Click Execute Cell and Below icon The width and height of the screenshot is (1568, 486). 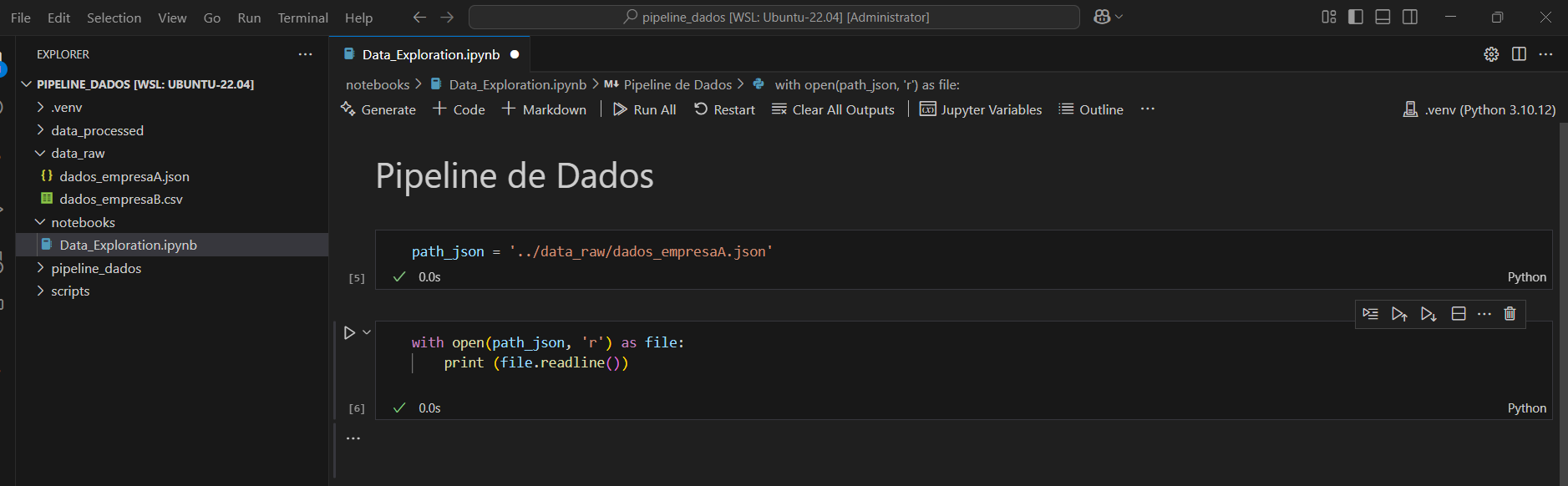click(x=1428, y=314)
